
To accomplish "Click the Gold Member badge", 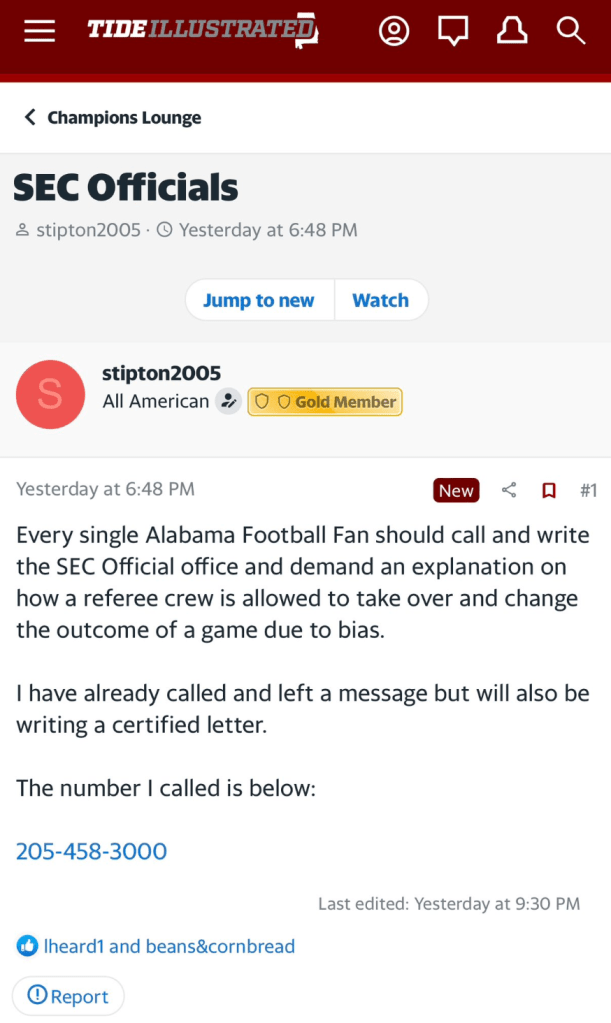I will click(x=325, y=402).
